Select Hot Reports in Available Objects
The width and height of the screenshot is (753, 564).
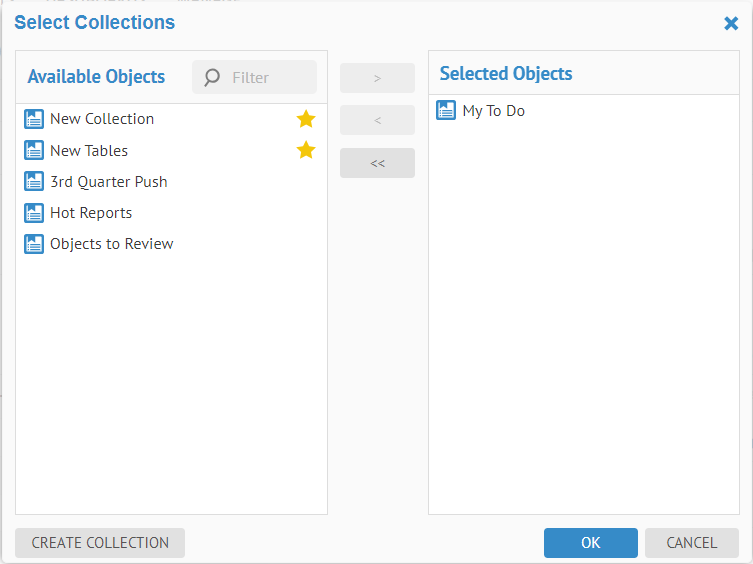[91, 213]
